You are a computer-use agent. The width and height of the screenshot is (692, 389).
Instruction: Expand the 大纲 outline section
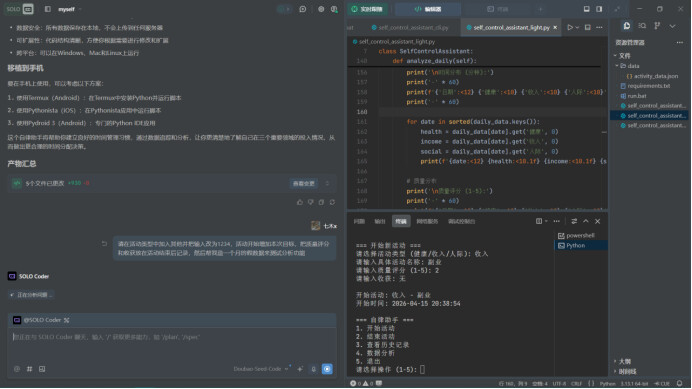click(624, 361)
